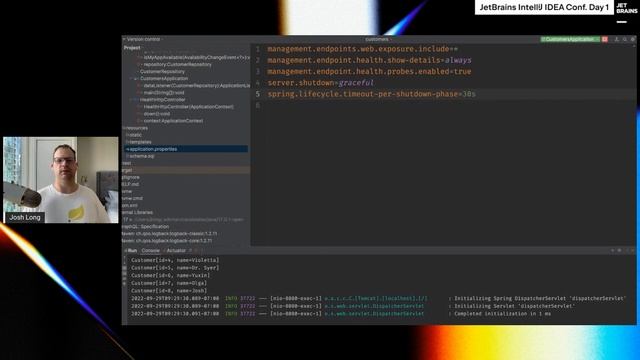Select the pom.xml file in project tree
640x360 pixels.
(130, 205)
